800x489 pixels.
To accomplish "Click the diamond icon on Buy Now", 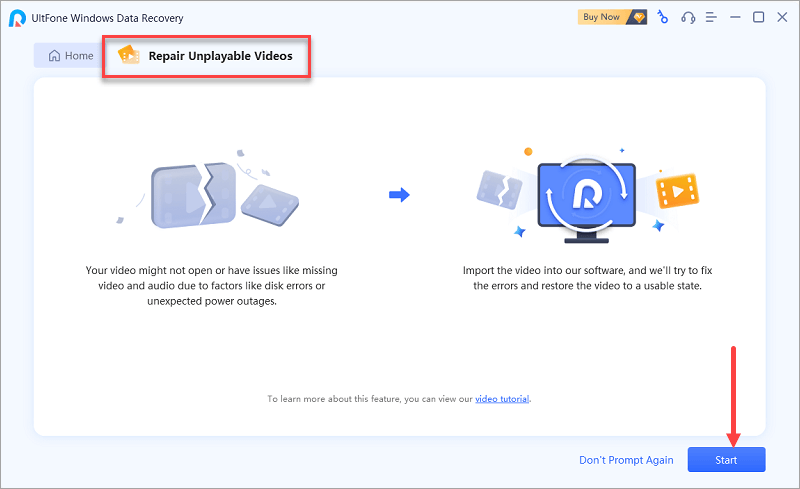I will 638,17.
